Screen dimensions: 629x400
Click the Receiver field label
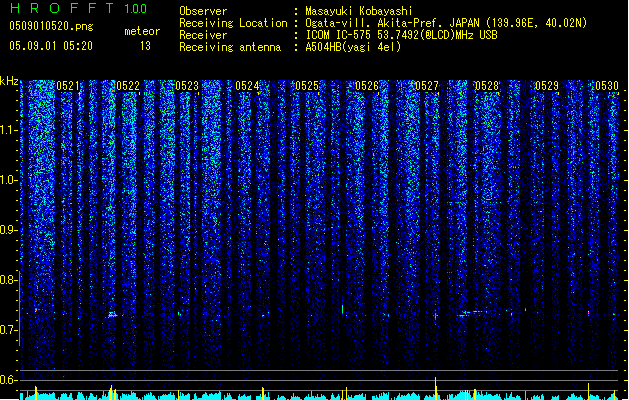[x=203, y=35]
